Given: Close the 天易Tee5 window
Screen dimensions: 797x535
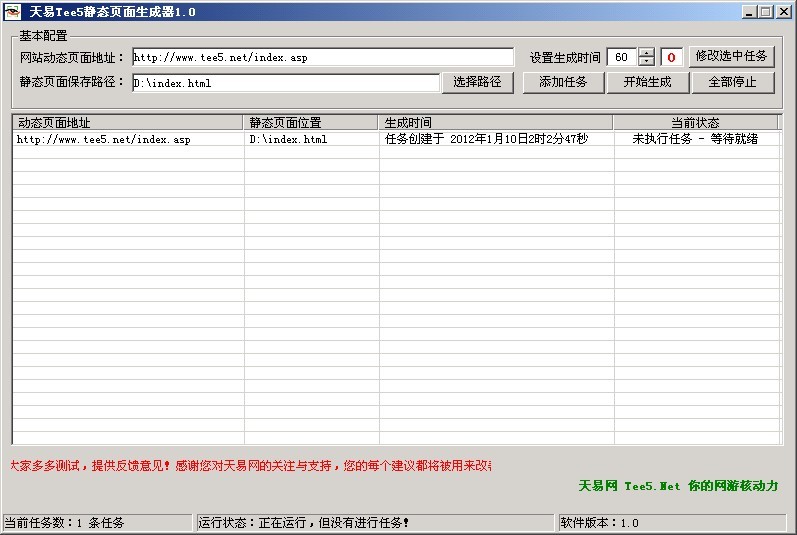Looking at the screenshot, I should click(x=784, y=12).
